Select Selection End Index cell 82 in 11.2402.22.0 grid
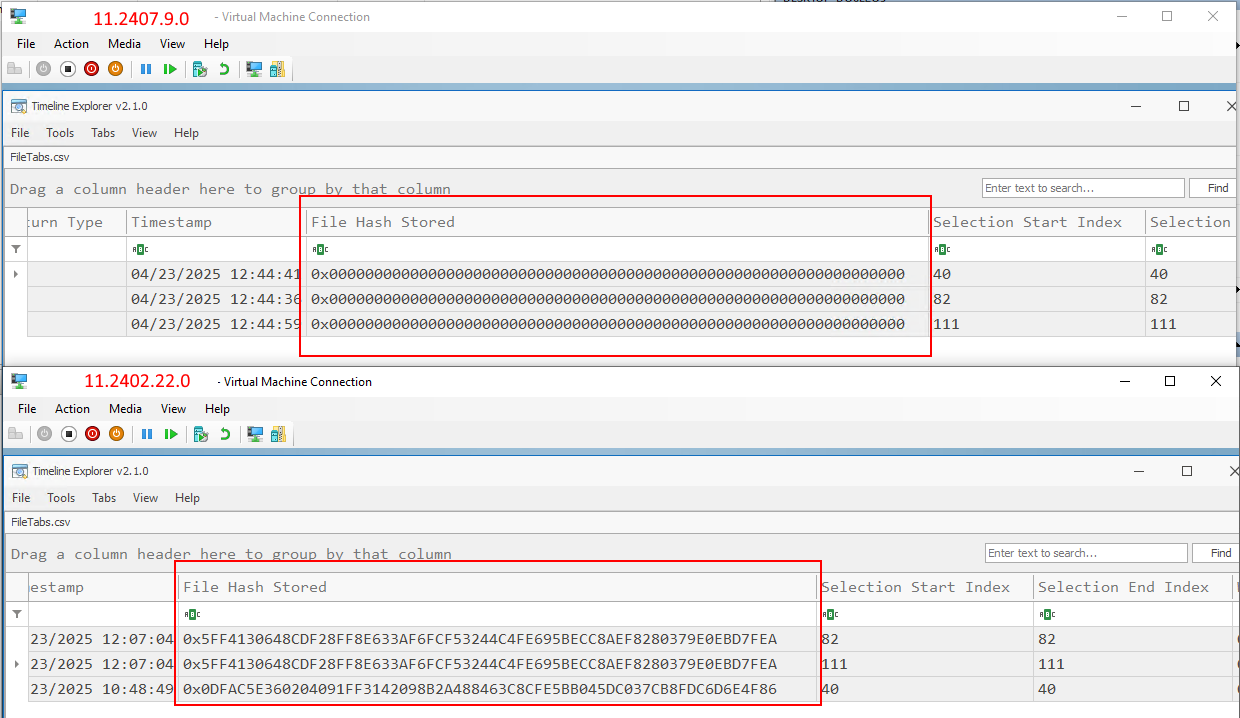This screenshot has width=1240, height=718. [x=1134, y=639]
